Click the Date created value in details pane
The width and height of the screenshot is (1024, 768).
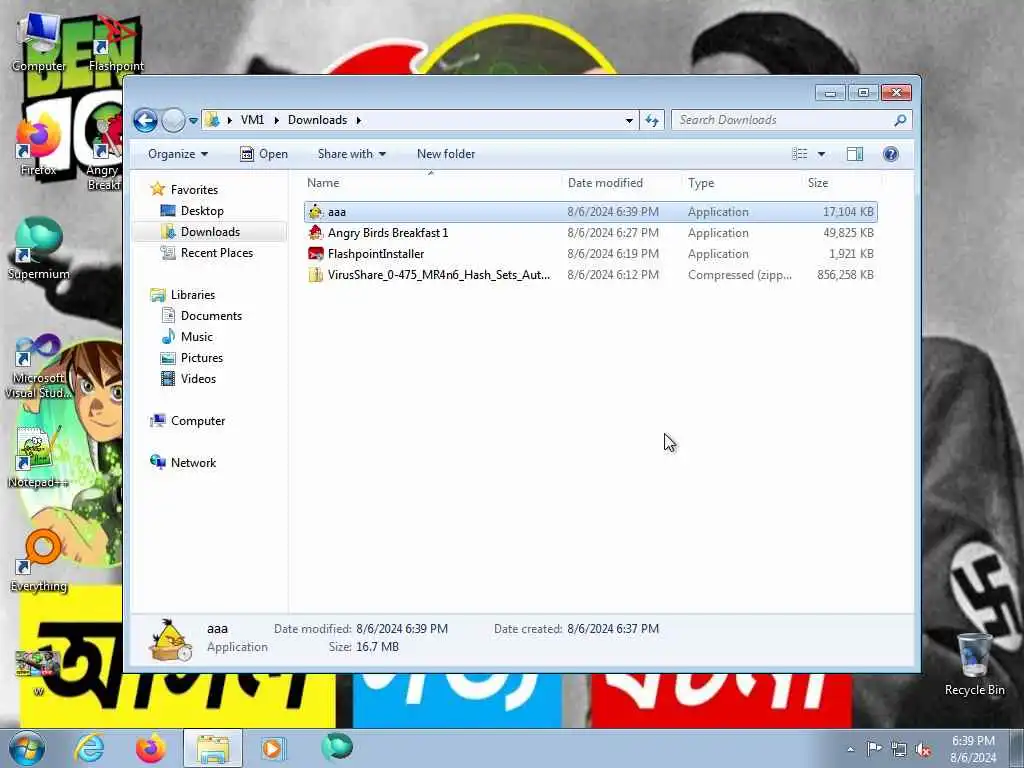point(613,629)
